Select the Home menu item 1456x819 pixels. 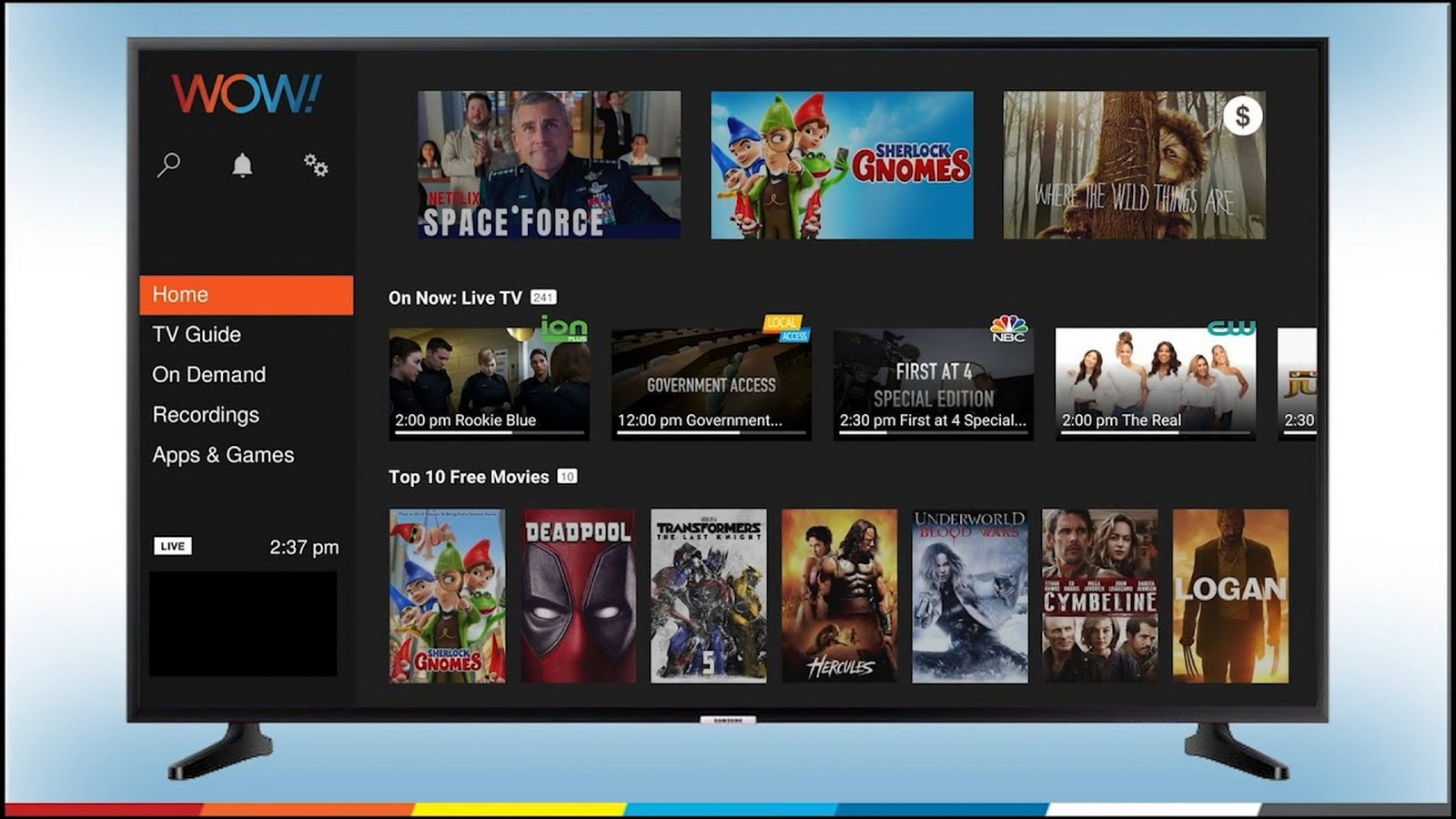tap(247, 295)
